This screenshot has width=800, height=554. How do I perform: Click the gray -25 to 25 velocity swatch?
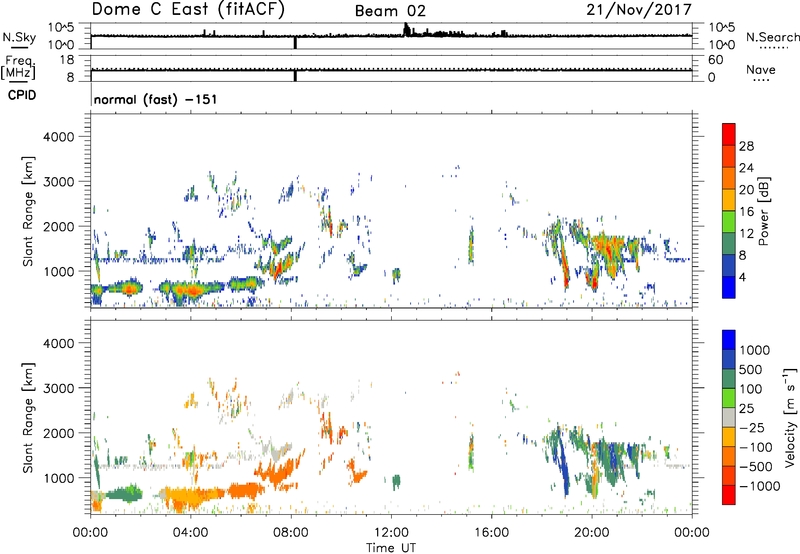[x=729, y=417]
